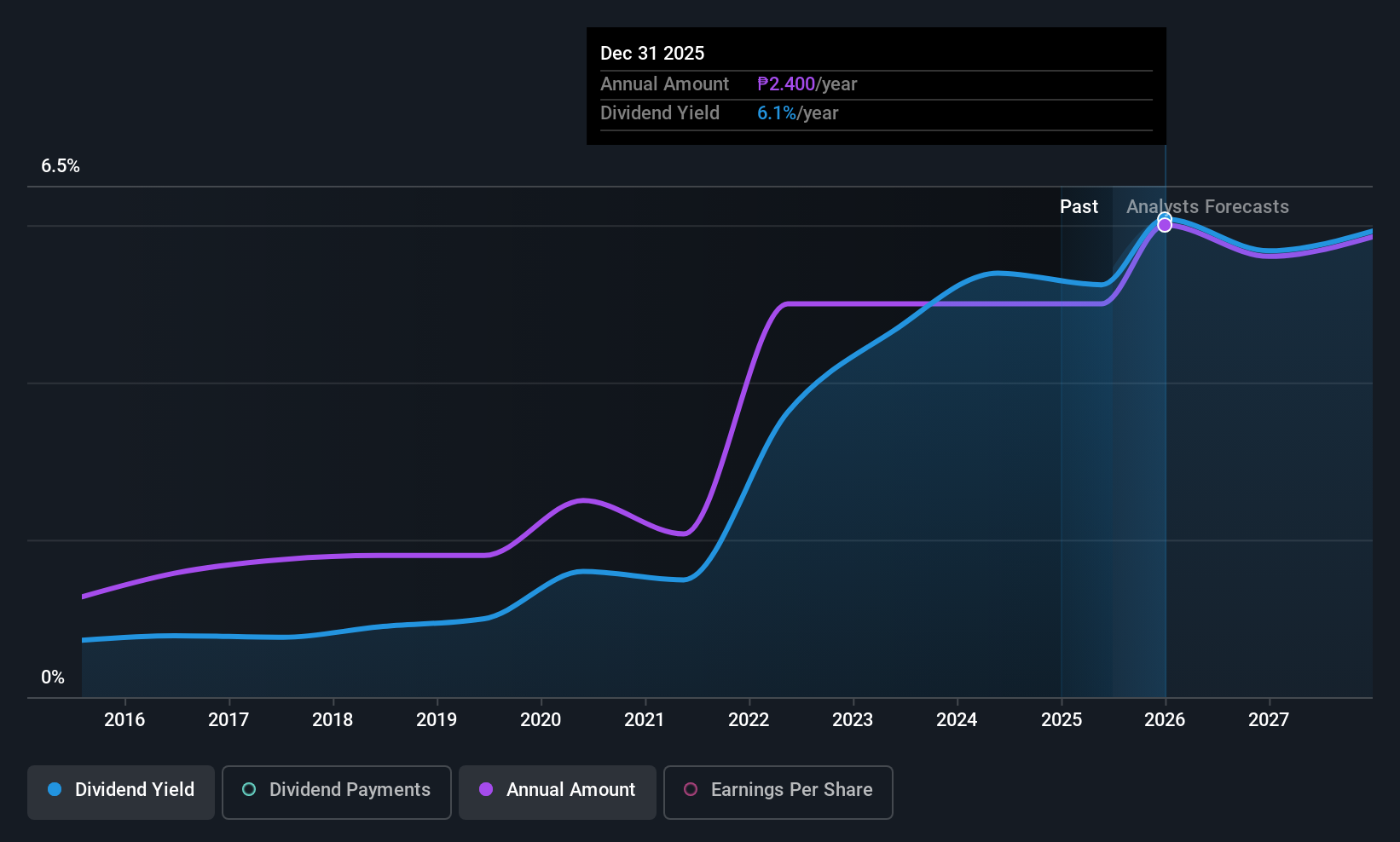Viewport: 1400px width, 842px height.
Task: Select the 2024 x-axis label
Action: (x=957, y=720)
